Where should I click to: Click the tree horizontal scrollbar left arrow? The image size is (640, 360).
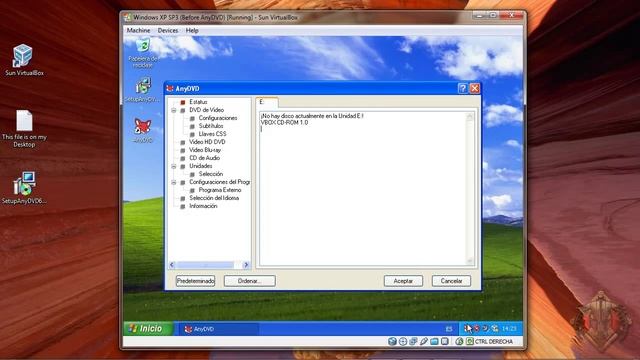point(172,265)
